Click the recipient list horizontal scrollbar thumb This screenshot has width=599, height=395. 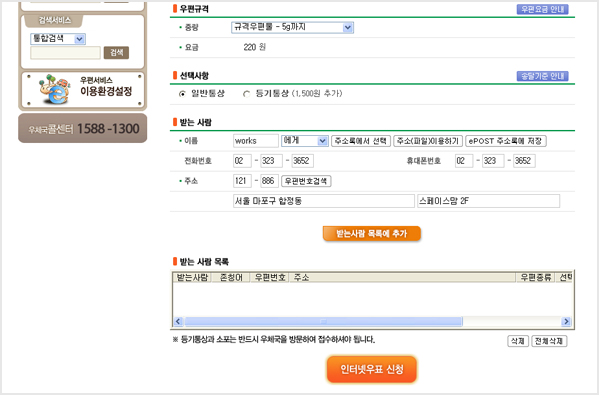(323, 322)
